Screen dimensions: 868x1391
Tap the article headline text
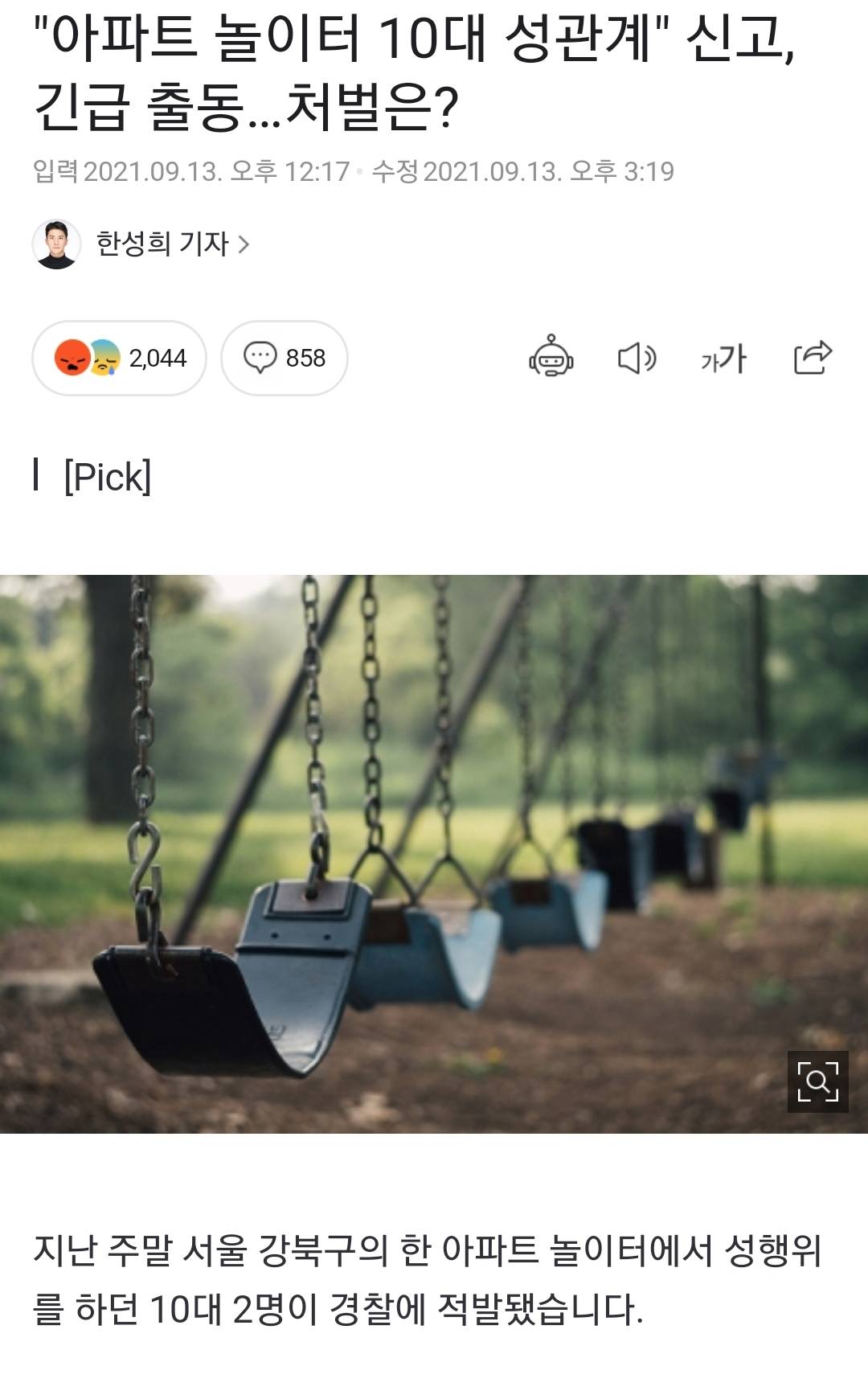coord(414,72)
